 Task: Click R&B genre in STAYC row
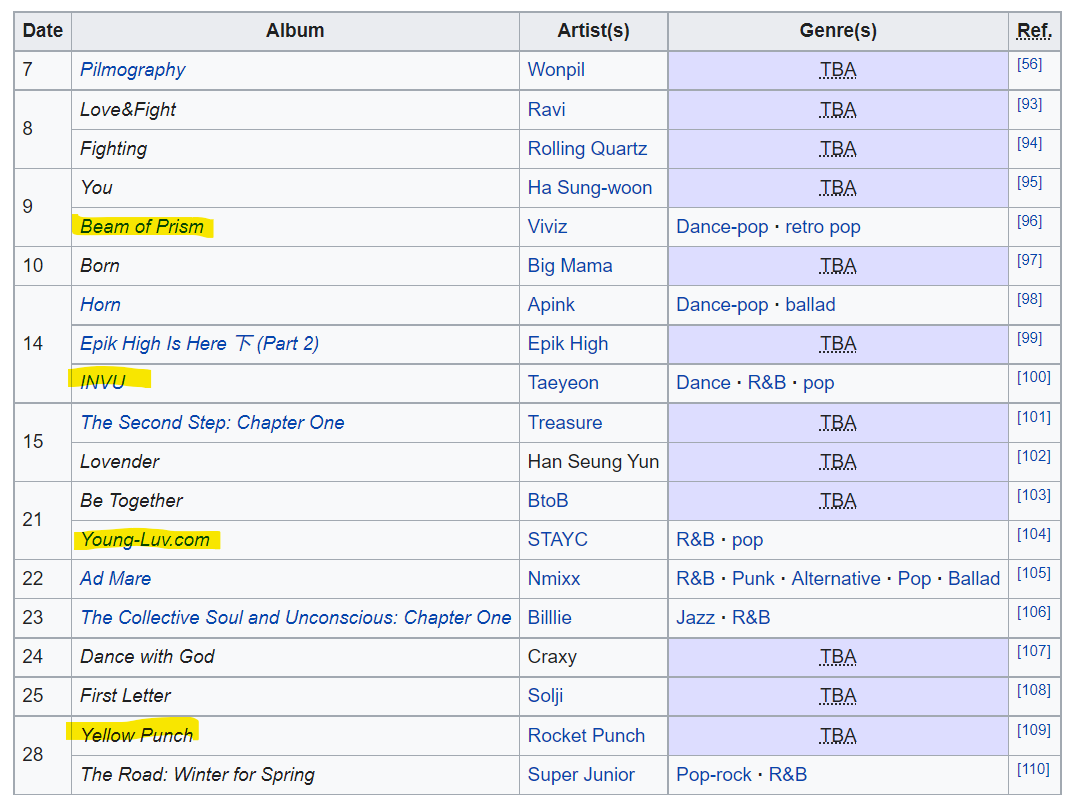coord(695,539)
